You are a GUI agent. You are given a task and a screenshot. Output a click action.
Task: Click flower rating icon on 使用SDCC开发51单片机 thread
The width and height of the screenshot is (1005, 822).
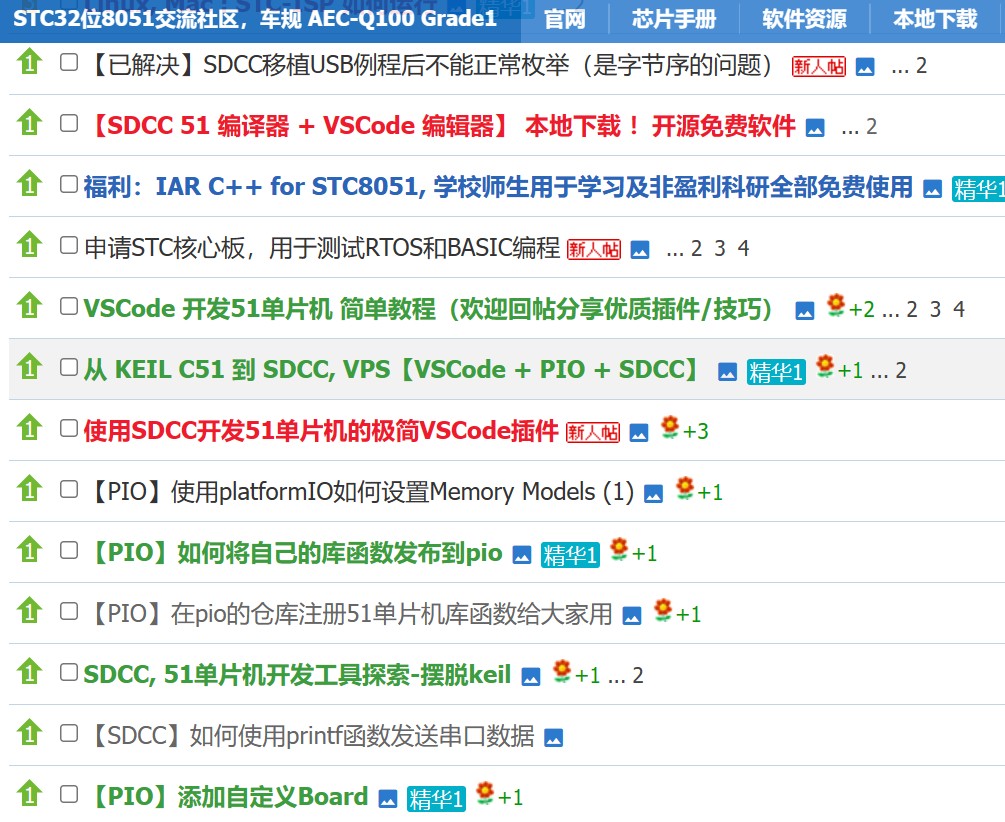(670, 427)
